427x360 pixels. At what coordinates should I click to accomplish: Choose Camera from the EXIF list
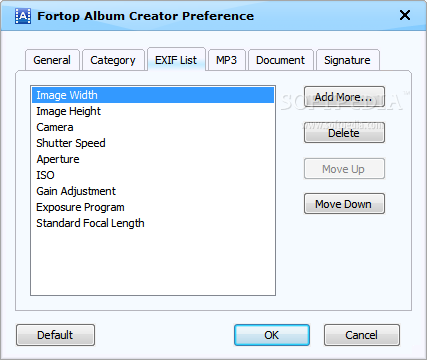pyautogui.click(x=153, y=127)
